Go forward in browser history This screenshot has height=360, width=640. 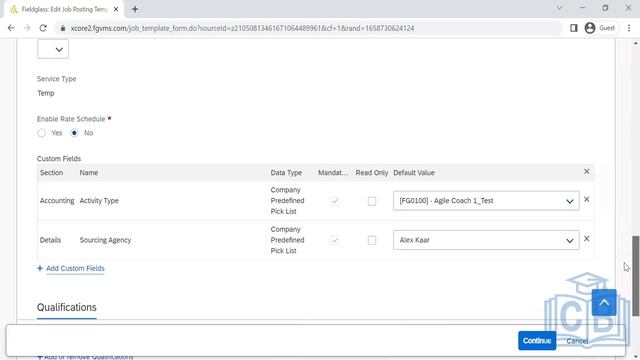tap(27, 28)
